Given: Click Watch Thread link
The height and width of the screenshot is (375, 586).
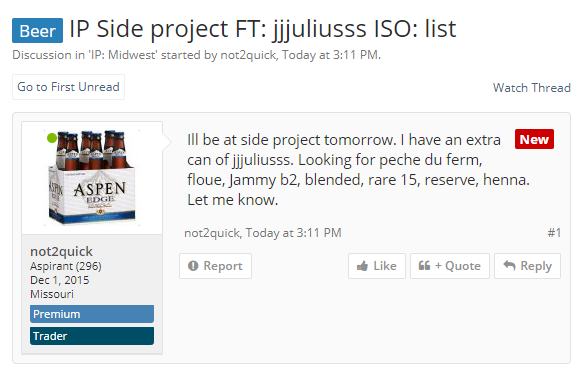Looking at the screenshot, I should [x=531, y=87].
